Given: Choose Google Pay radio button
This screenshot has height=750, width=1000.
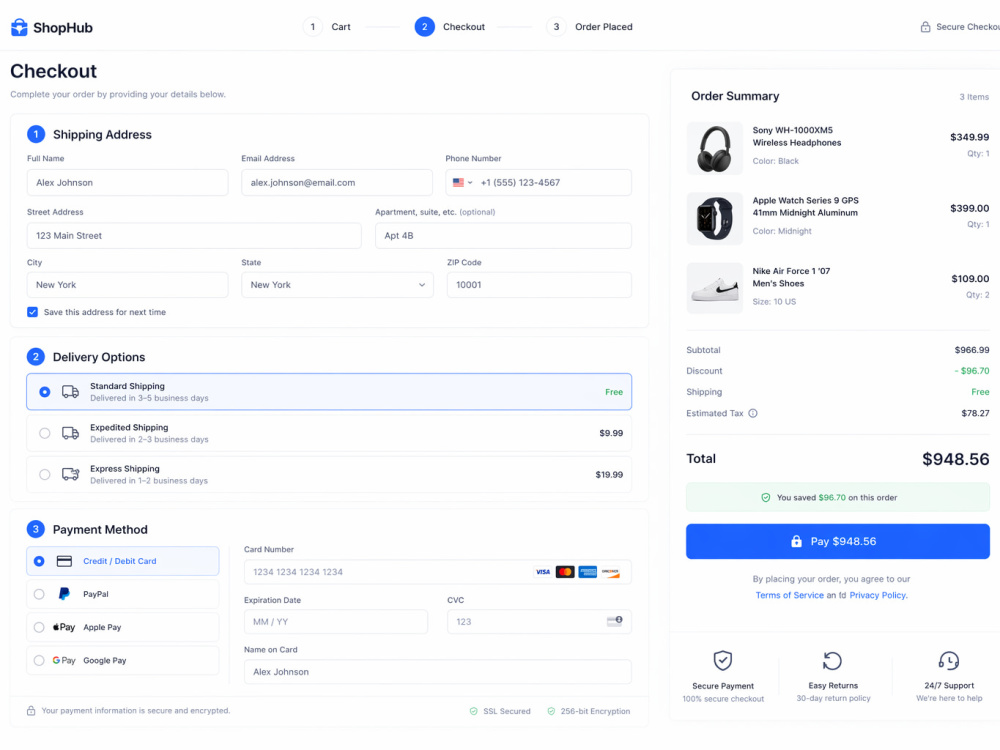Looking at the screenshot, I should 39,660.
